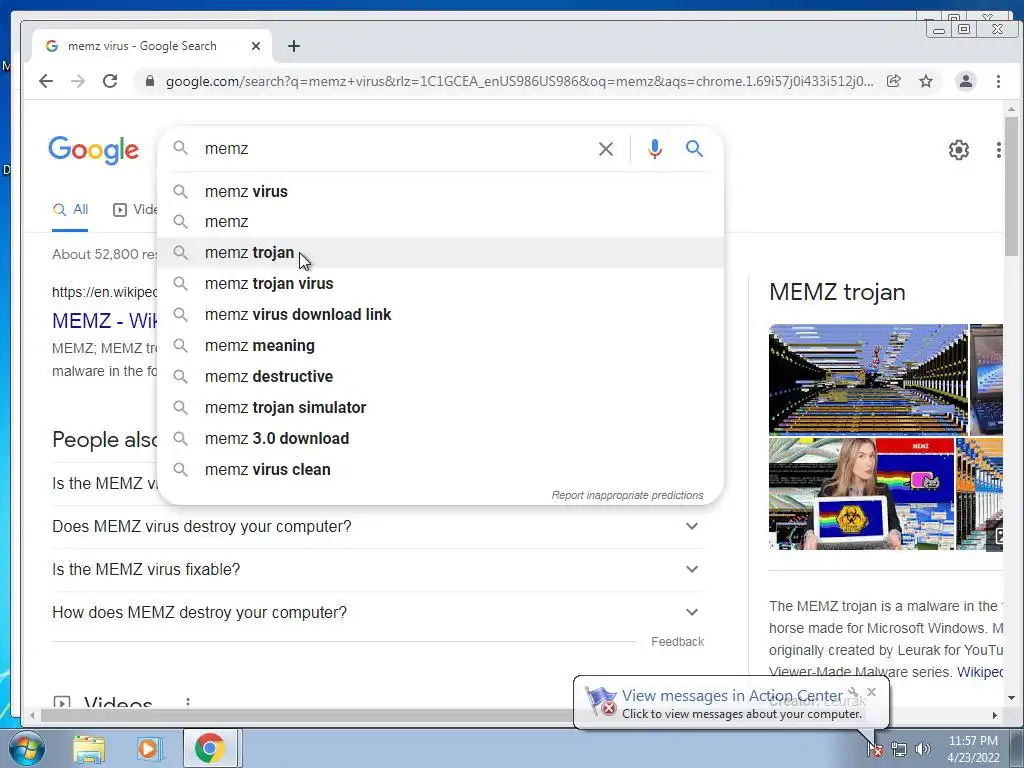Click the address bar URL
The image size is (1024, 768).
click(x=519, y=81)
